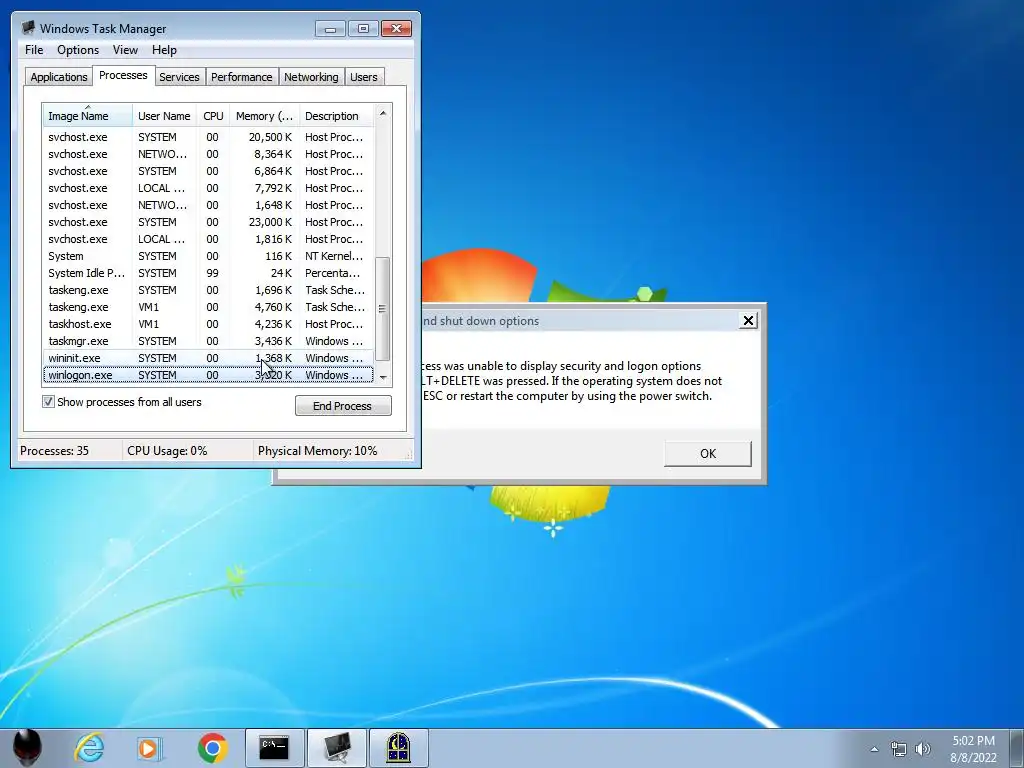Click End Process button
The height and width of the screenshot is (768, 1024).
pos(343,406)
